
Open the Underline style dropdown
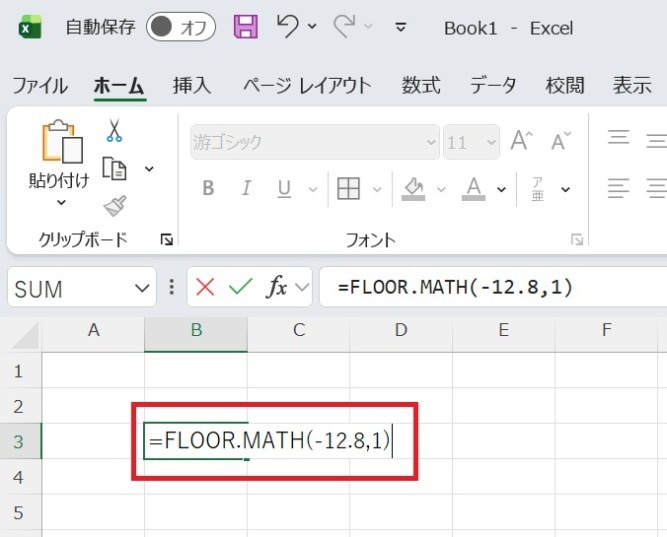(x=313, y=189)
